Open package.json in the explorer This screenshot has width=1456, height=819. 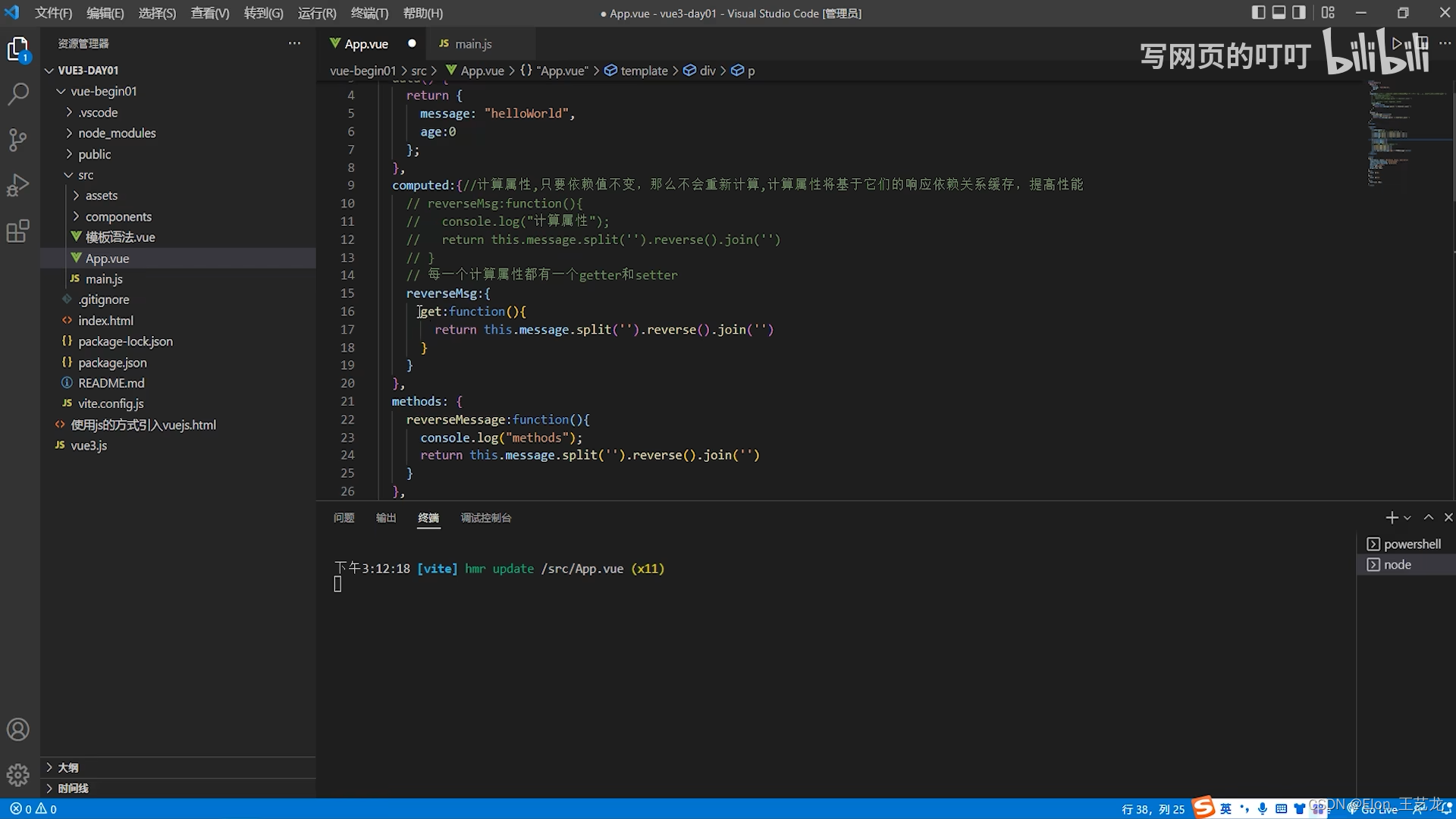pos(112,362)
